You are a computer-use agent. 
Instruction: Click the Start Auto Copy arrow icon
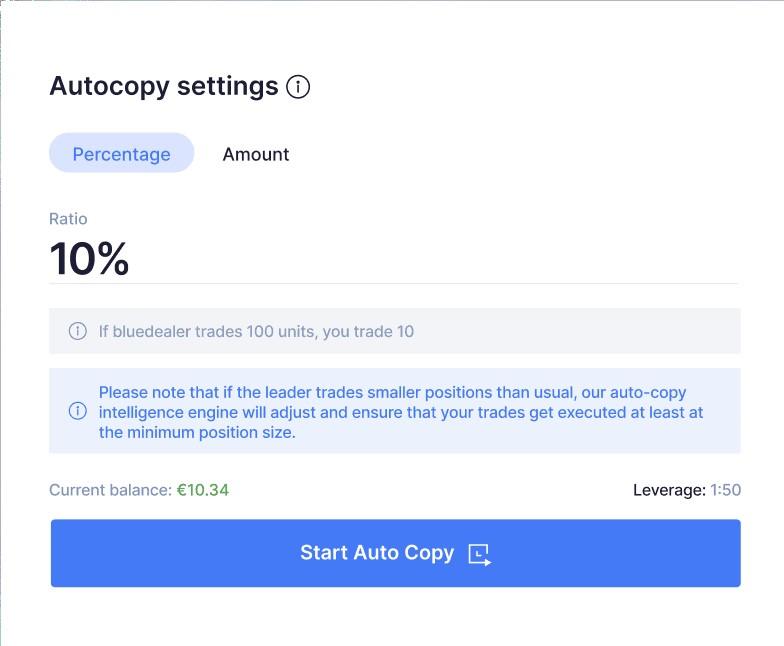point(480,554)
